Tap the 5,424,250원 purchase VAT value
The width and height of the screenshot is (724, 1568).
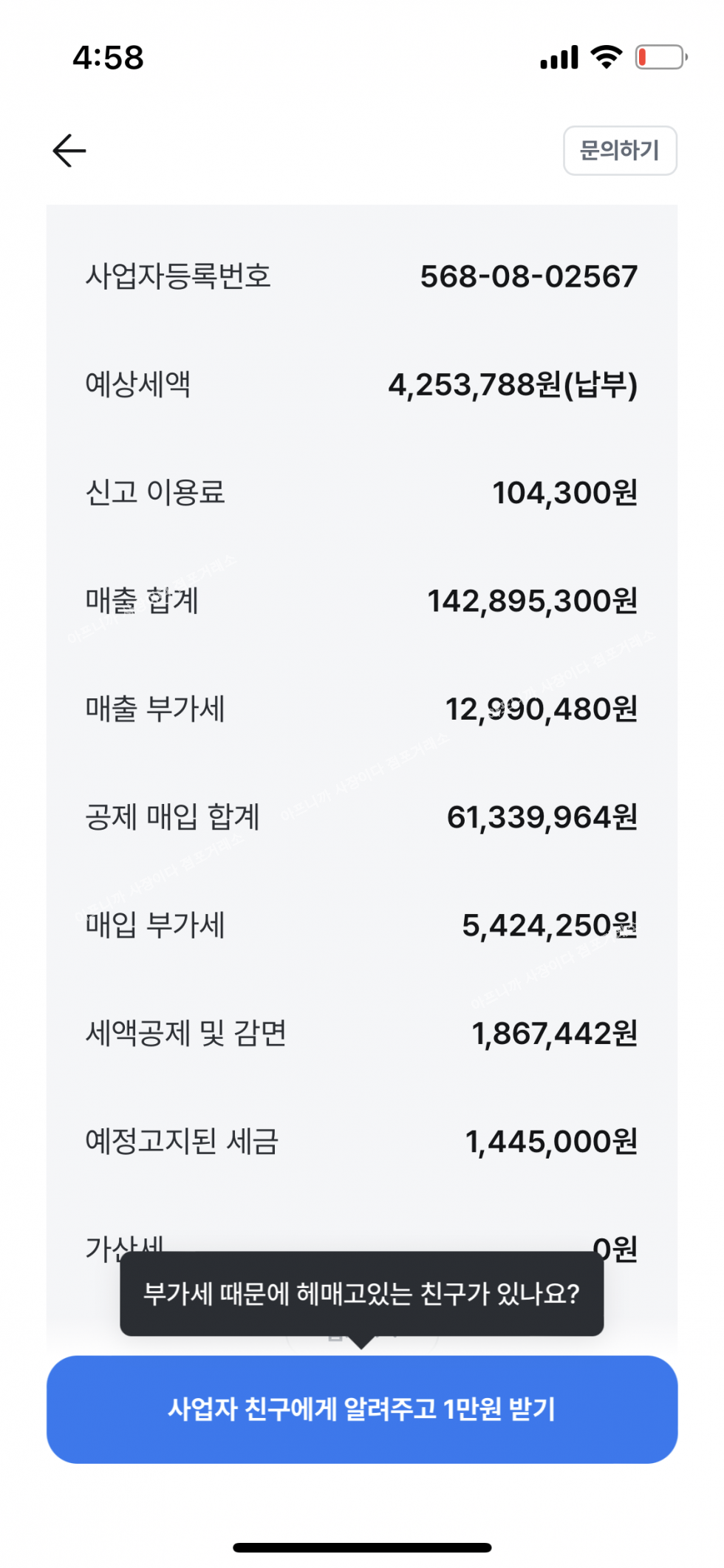point(549,925)
